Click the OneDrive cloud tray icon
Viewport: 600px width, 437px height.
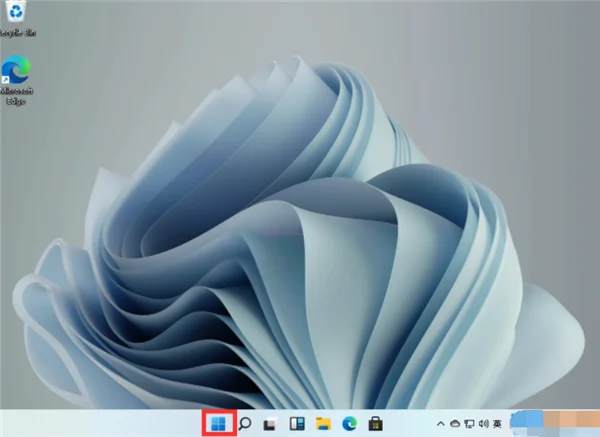455,424
